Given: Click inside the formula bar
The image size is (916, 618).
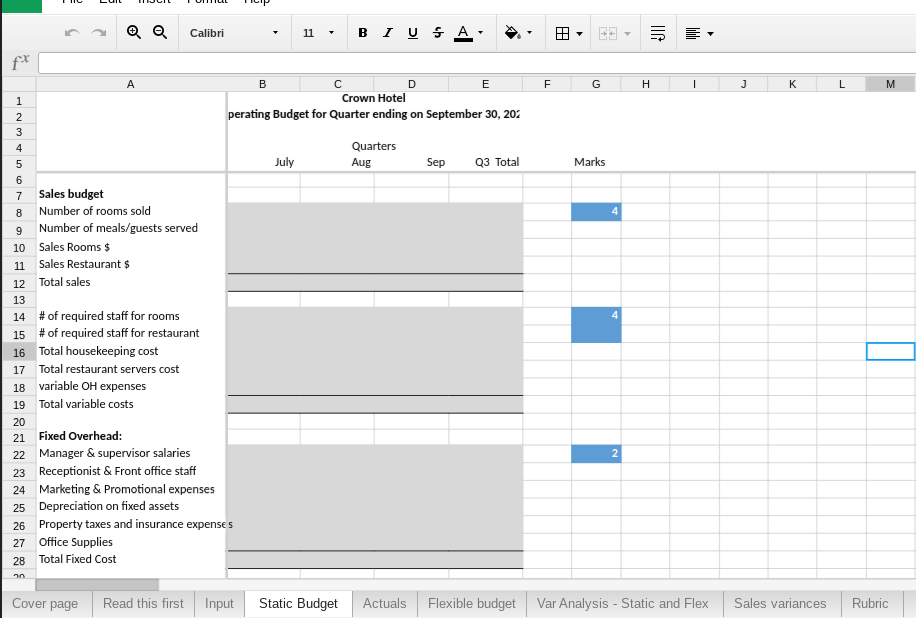Looking at the screenshot, I should click(x=400, y=62).
